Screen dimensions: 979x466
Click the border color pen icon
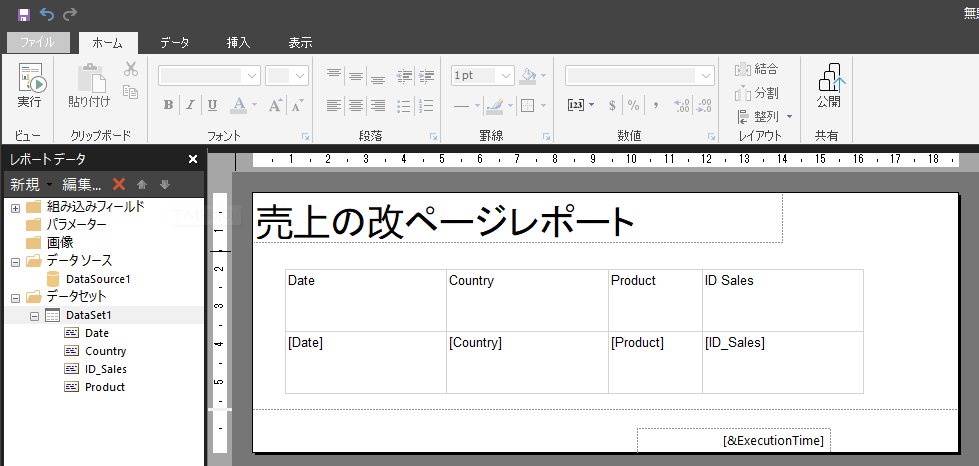494,106
